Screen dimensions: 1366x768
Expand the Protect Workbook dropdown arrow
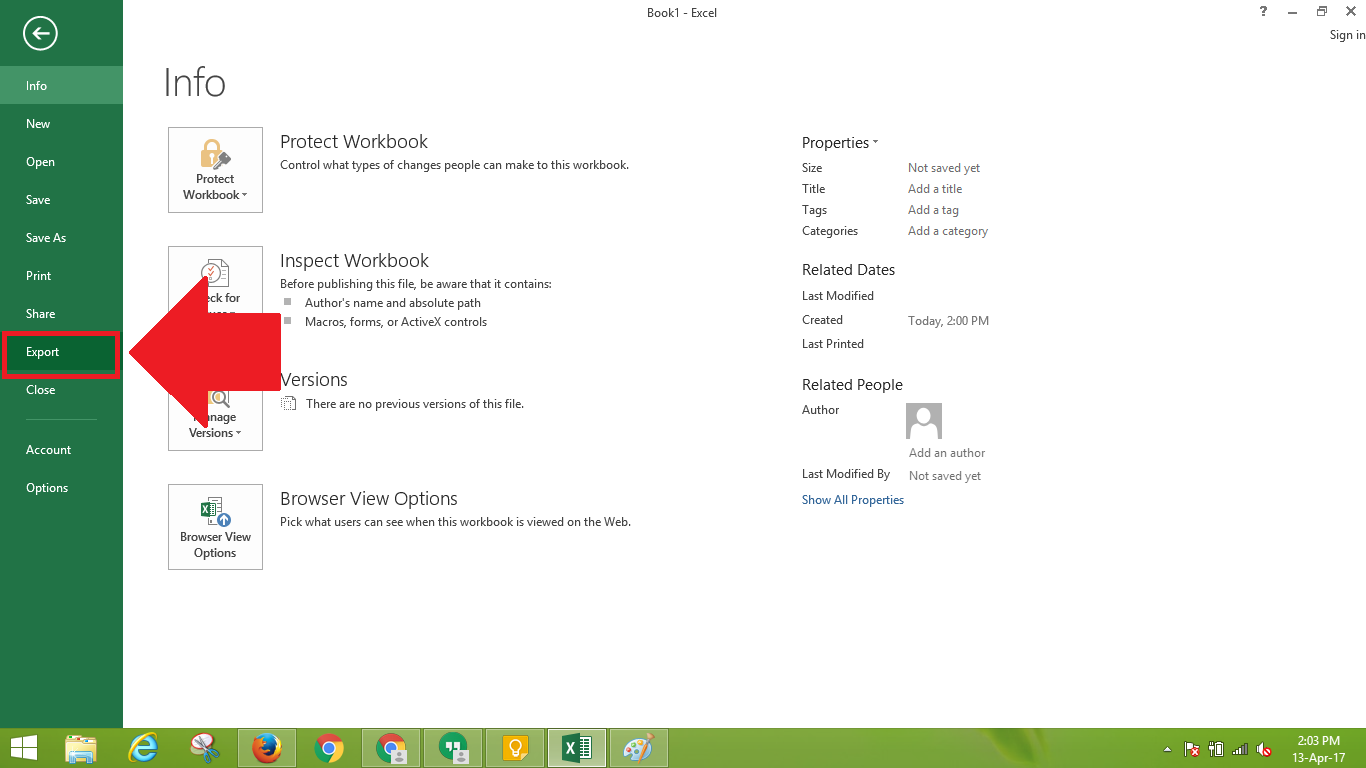click(243, 195)
